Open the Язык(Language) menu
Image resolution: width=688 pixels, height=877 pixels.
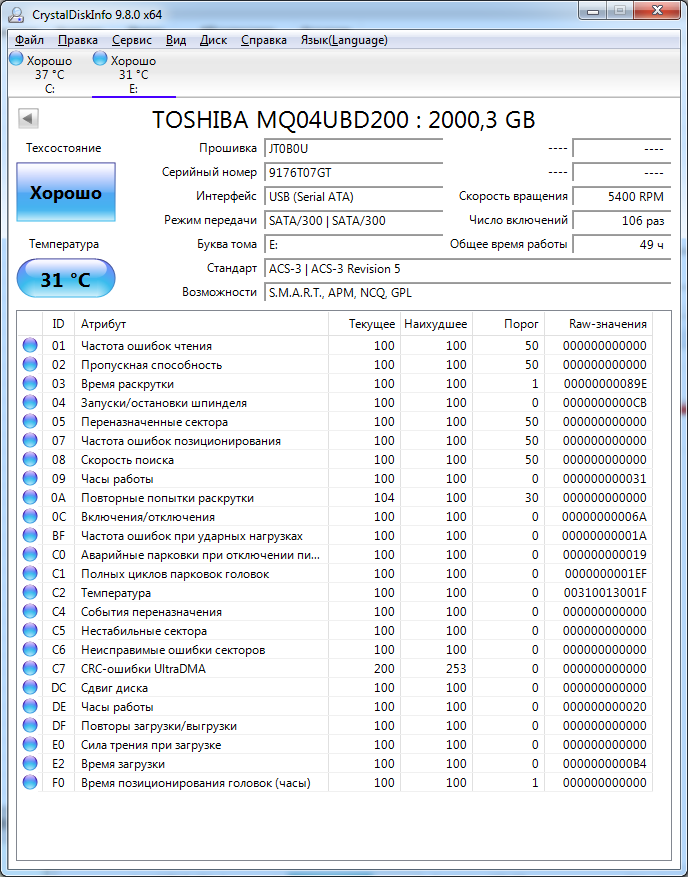(344, 40)
